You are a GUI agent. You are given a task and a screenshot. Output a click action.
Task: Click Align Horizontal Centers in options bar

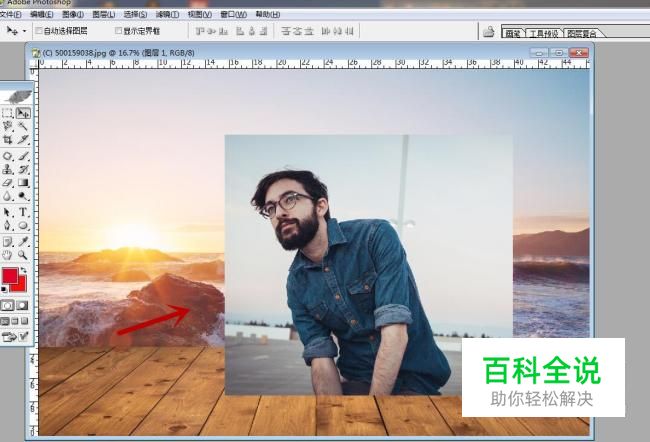tap(252, 31)
